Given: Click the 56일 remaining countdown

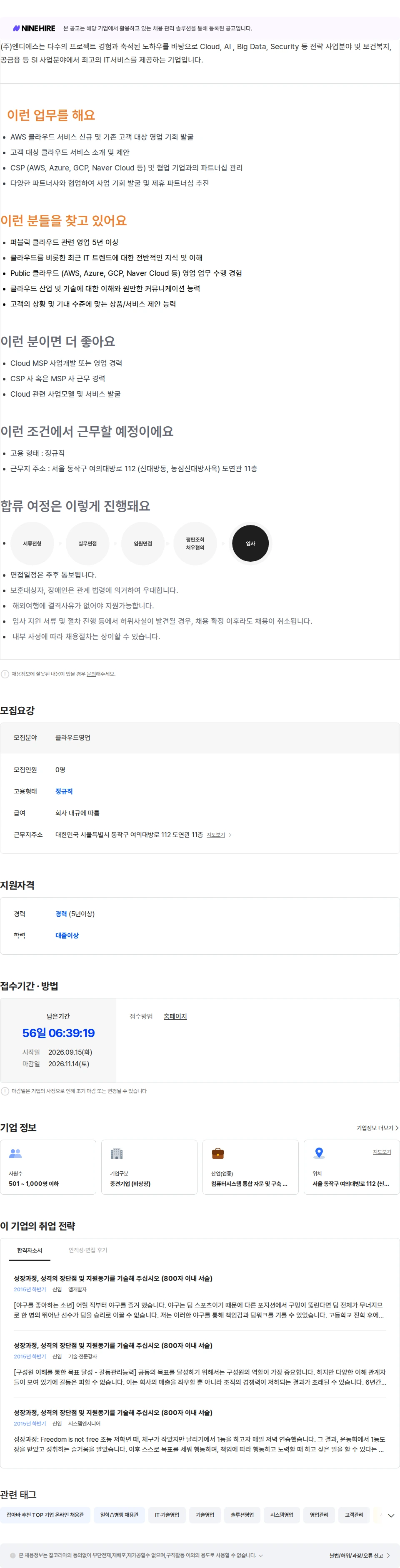Looking at the screenshot, I should click(x=58, y=1033).
